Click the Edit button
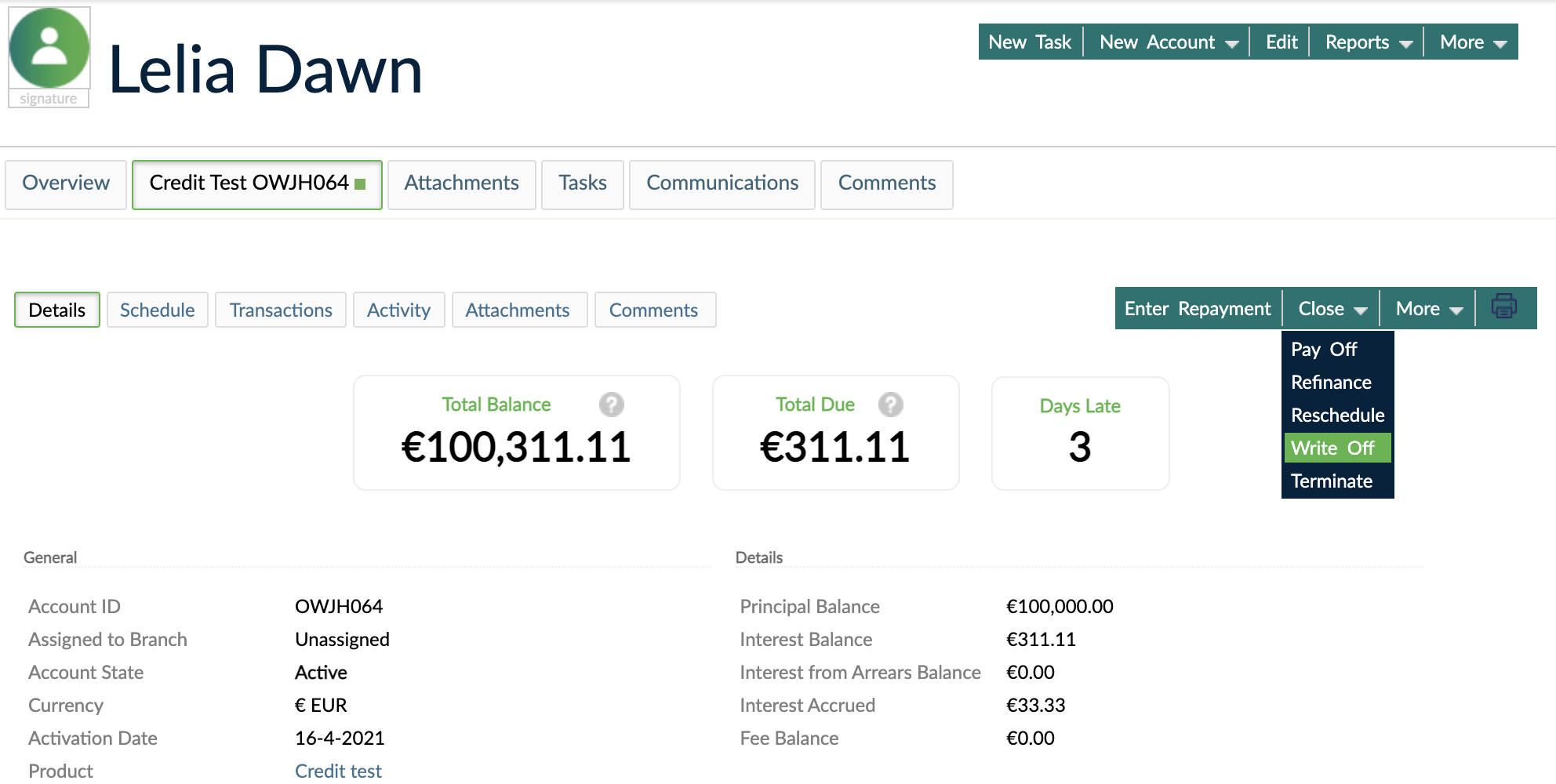Image resolution: width=1556 pixels, height=784 pixels. click(x=1279, y=42)
